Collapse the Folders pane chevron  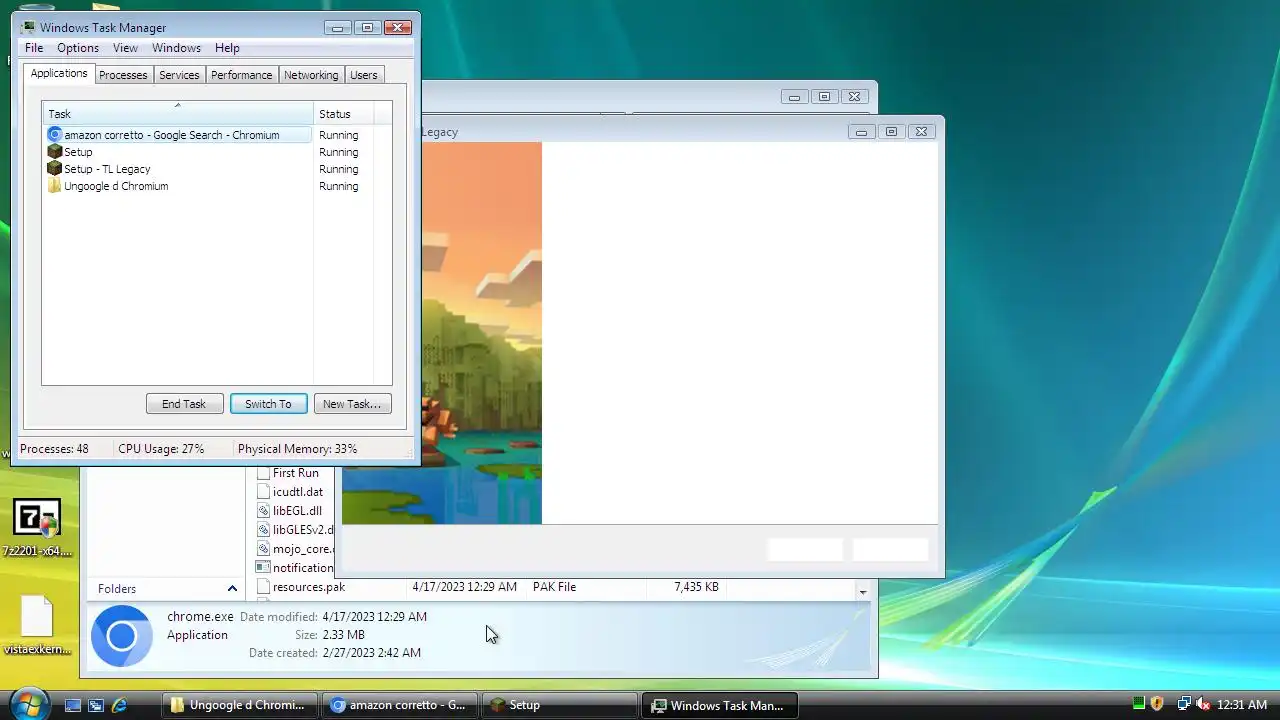(x=232, y=589)
